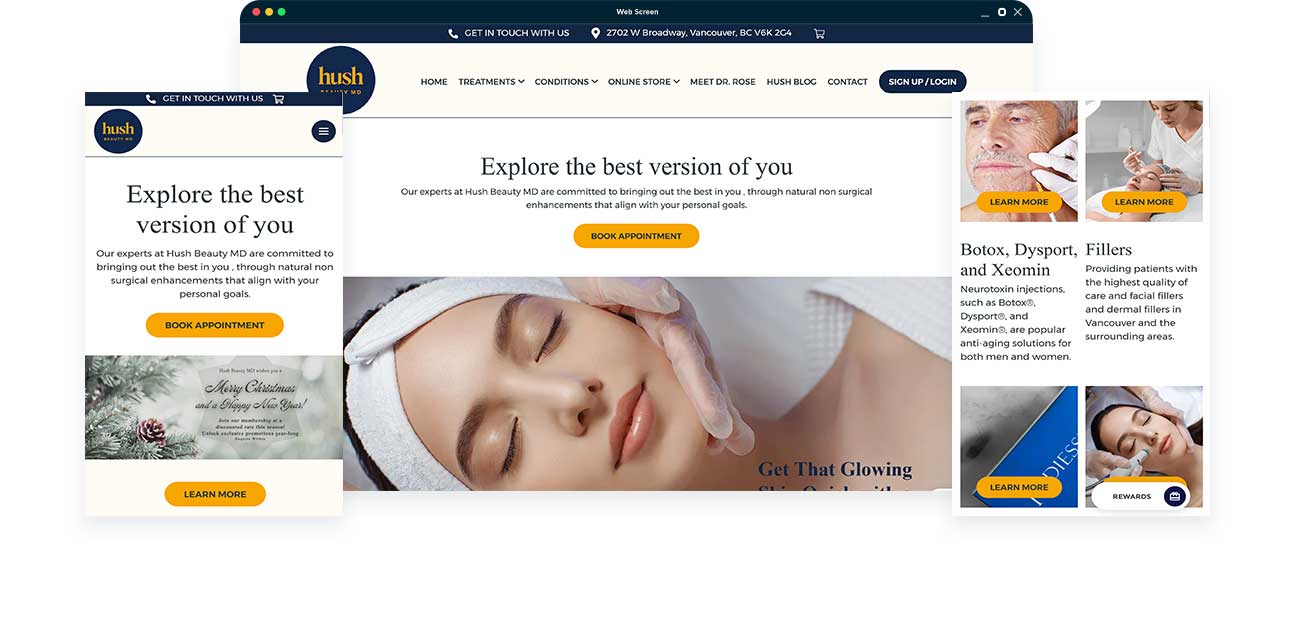The width and height of the screenshot is (1295, 642).
Task: Click the cart icon in desktop top bar
Action: click(x=819, y=33)
